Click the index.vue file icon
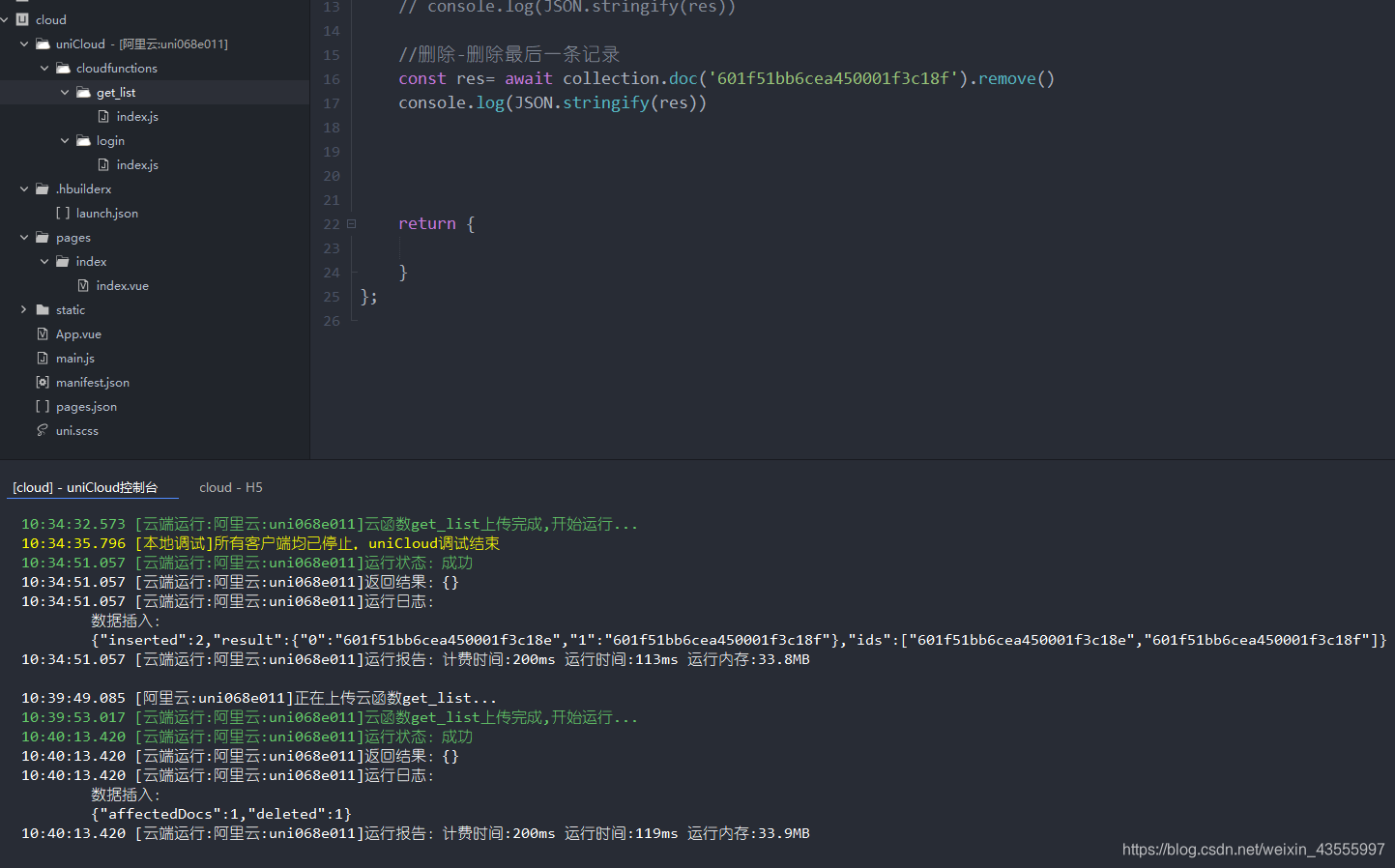The width and height of the screenshot is (1395, 868). click(83, 285)
